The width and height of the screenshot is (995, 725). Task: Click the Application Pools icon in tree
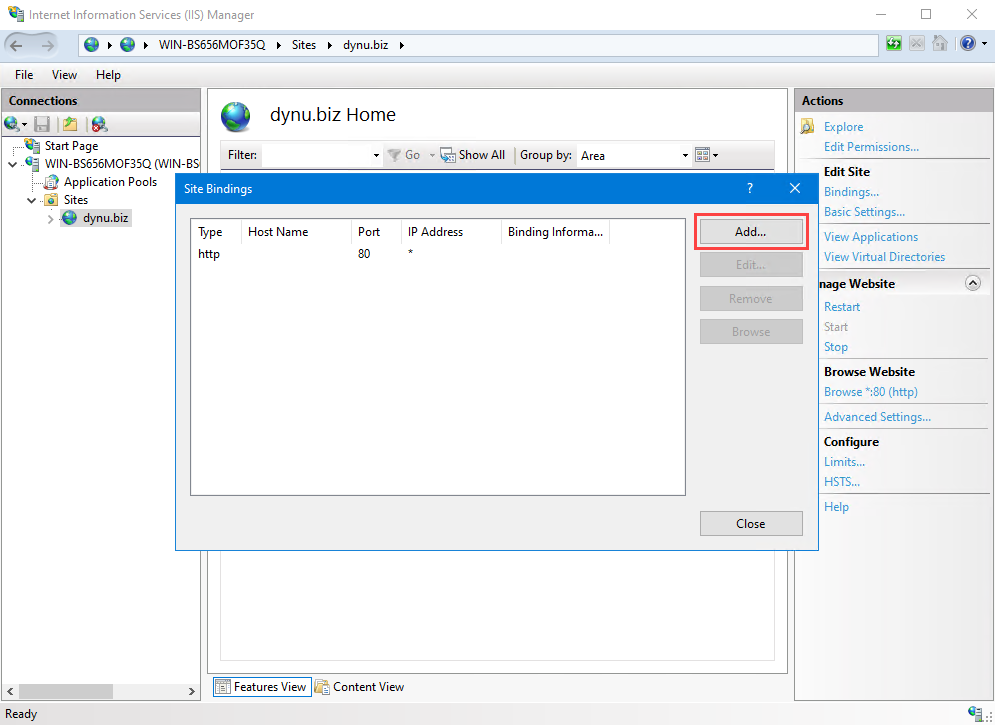pos(51,182)
